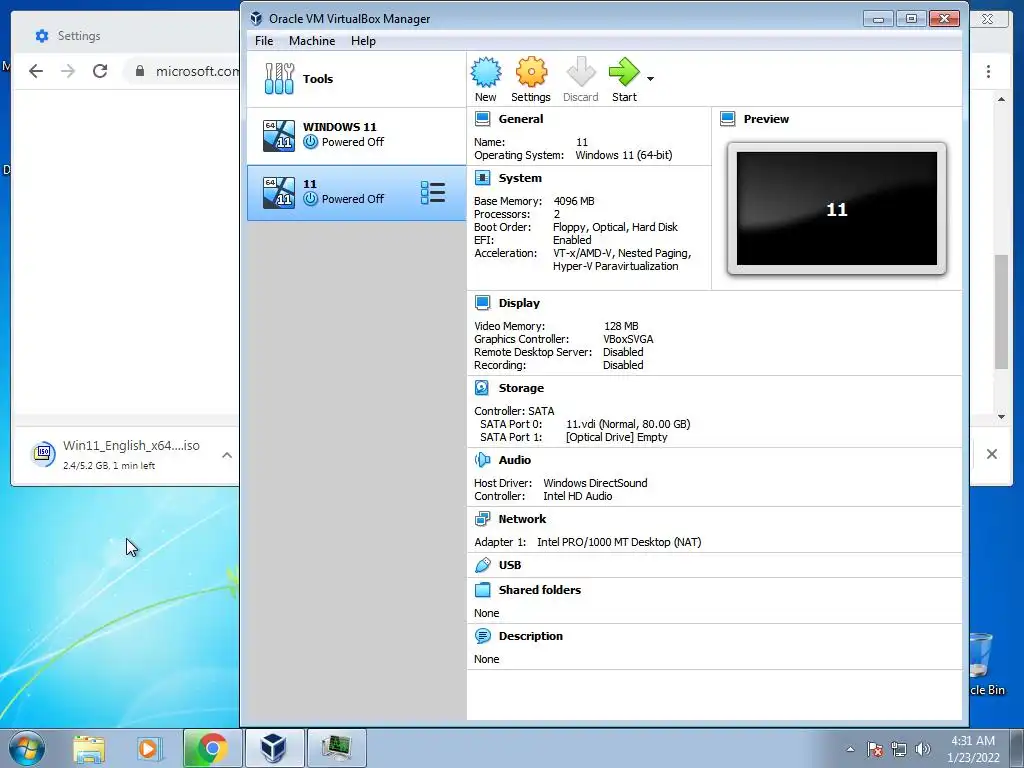Click 11.vdi (Normal, 80.00 GB) storage entry
Image resolution: width=1024 pixels, height=768 pixels.
[x=628, y=424]
